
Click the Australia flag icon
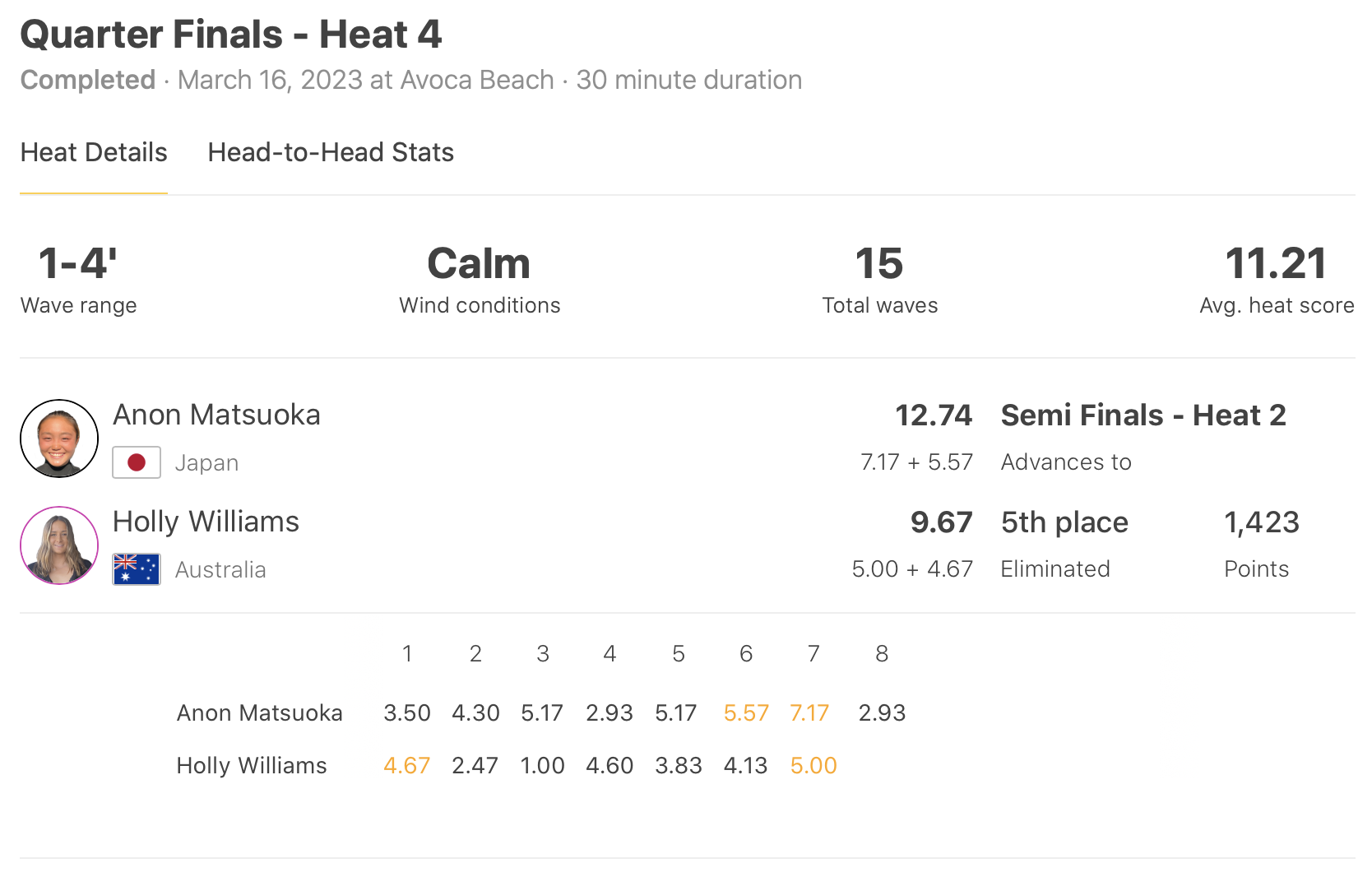click(137, 569)
